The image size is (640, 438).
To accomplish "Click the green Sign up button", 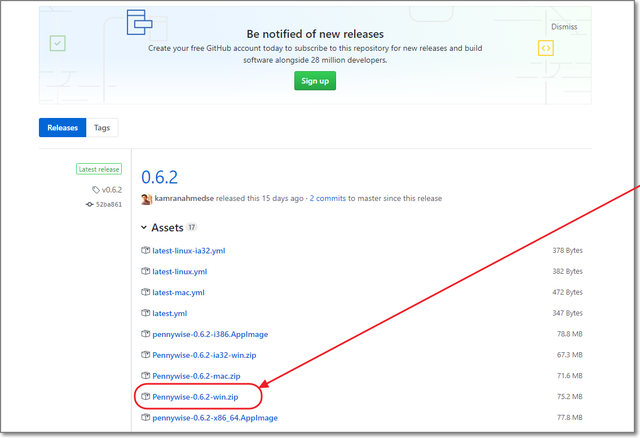I will click(315, 80).
